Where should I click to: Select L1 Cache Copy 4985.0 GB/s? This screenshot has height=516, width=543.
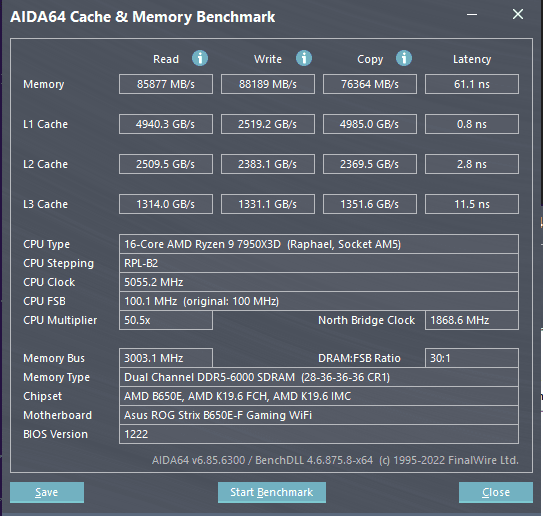pyautogui.click(x=370, y=124)
